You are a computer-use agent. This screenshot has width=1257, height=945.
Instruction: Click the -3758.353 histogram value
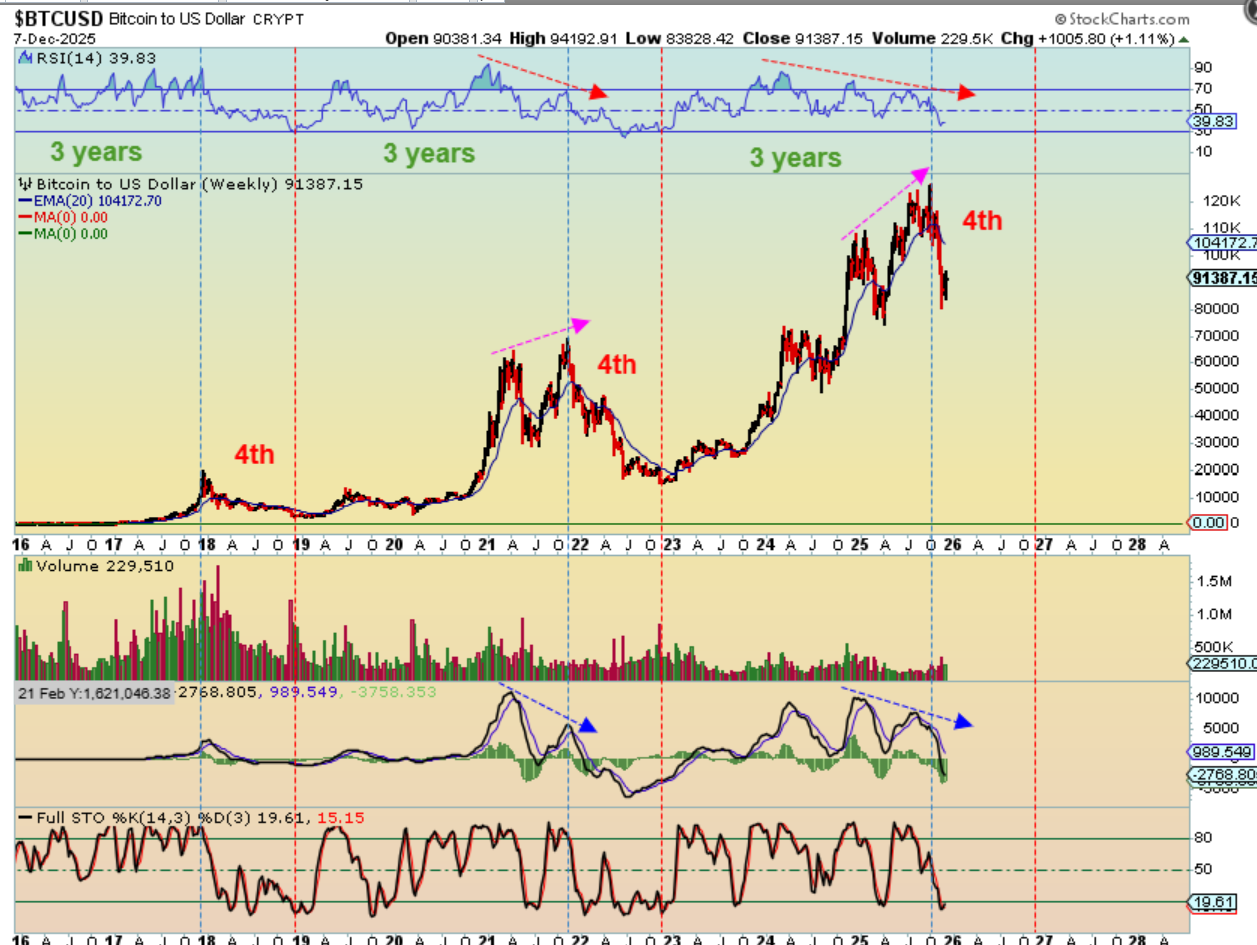pos(394,692)
